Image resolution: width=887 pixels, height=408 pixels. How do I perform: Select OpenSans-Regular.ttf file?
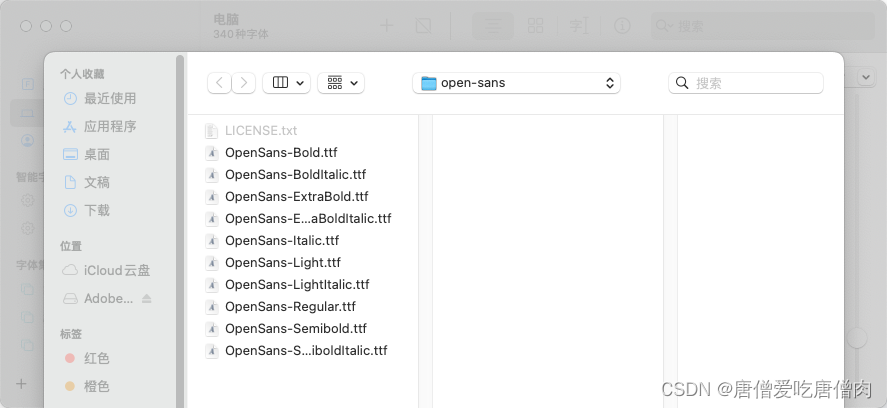click(290, 307)
